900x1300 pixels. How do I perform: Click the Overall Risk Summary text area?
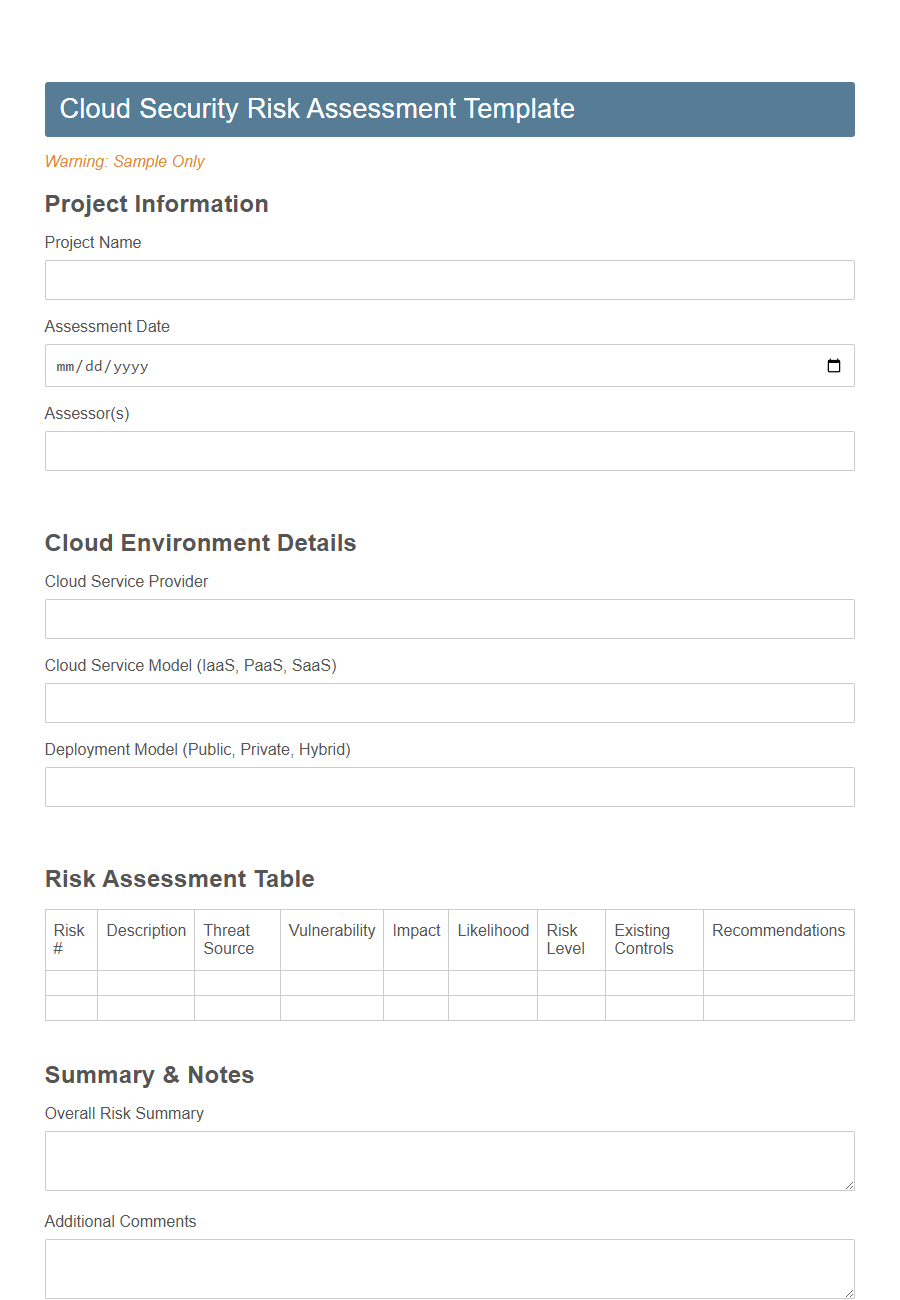click(x=449, y=1160)
